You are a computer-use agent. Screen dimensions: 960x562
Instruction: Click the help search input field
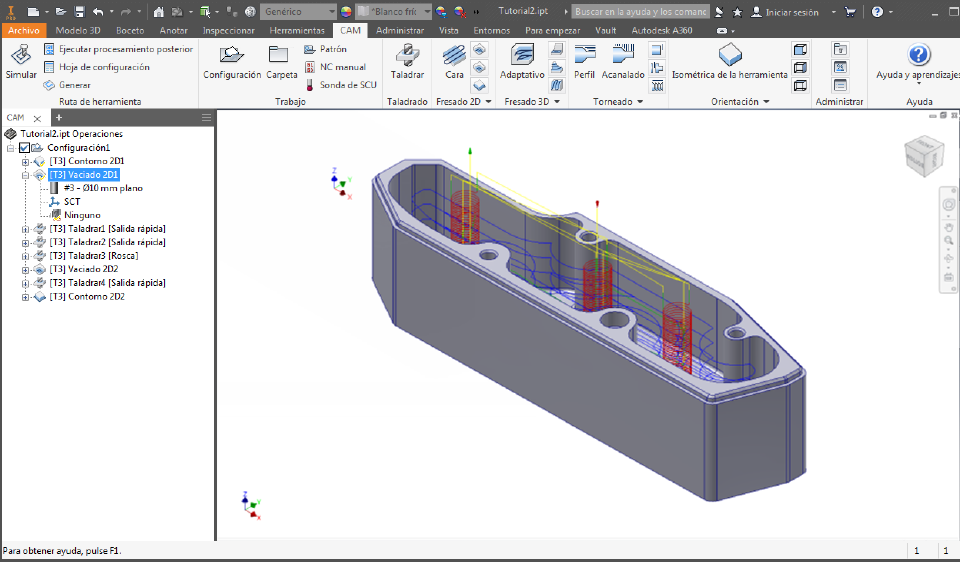(640, 12)
